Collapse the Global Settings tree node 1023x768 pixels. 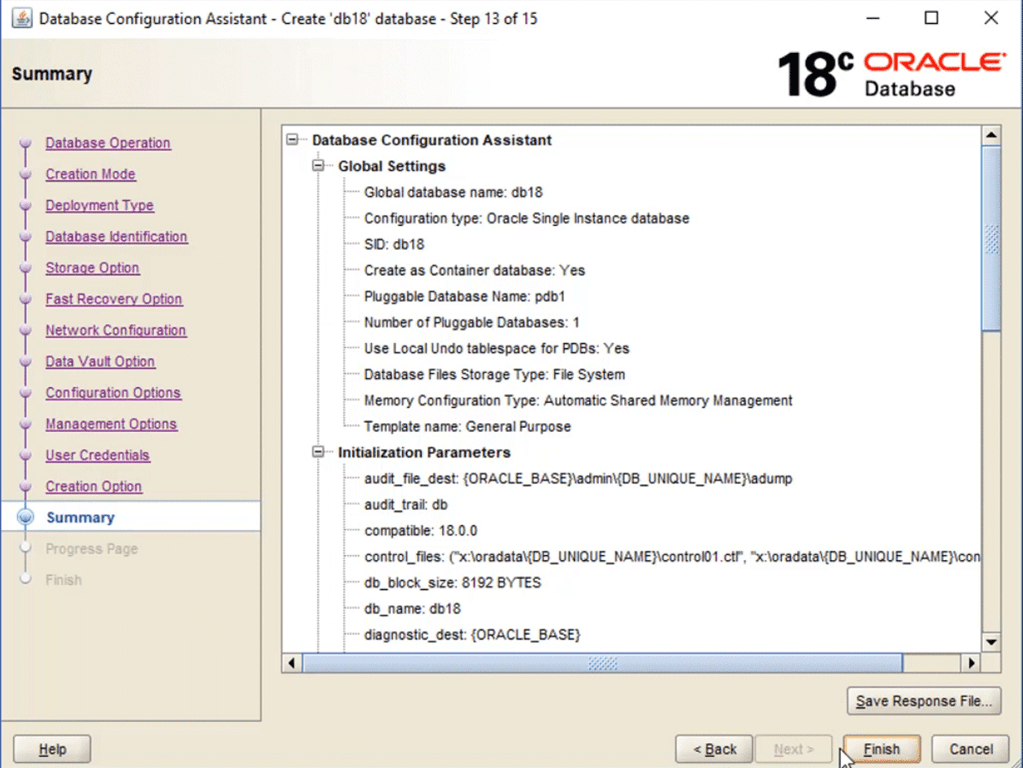click(x=318, y=166)
